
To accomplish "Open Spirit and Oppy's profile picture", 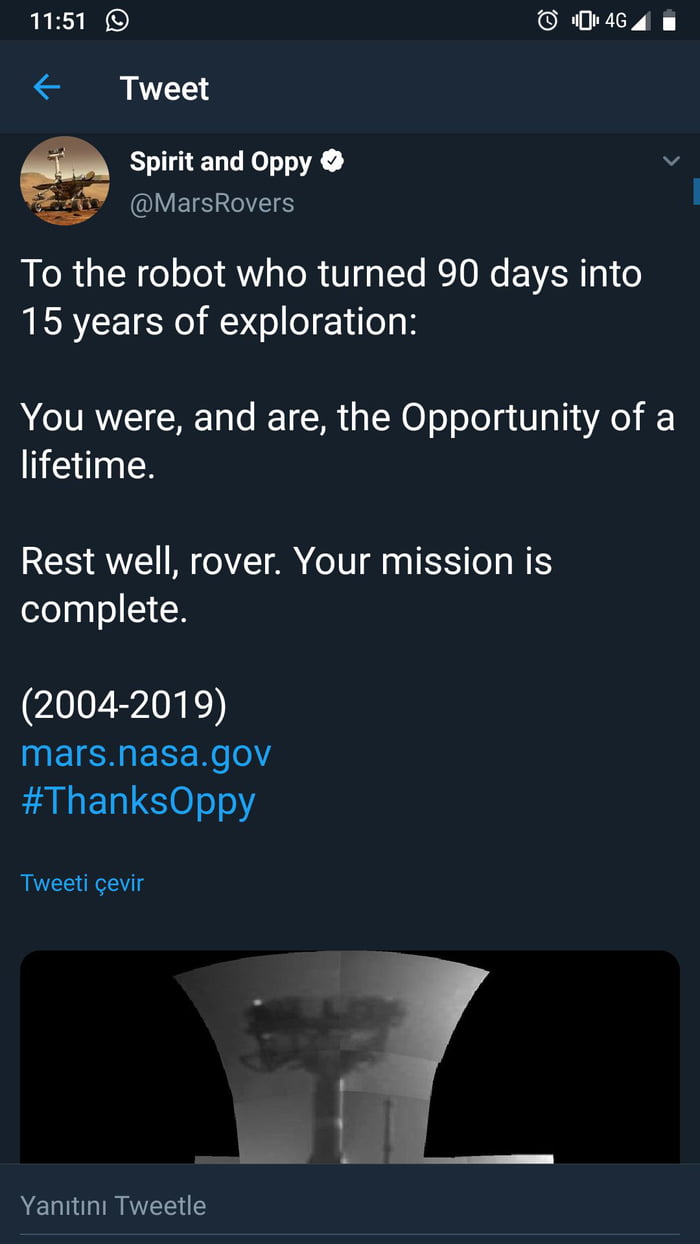I will pos(64,181).
